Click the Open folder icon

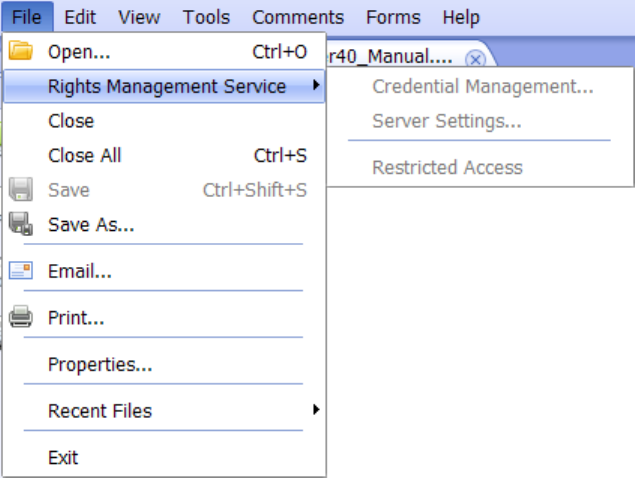(x=20, y=51)
